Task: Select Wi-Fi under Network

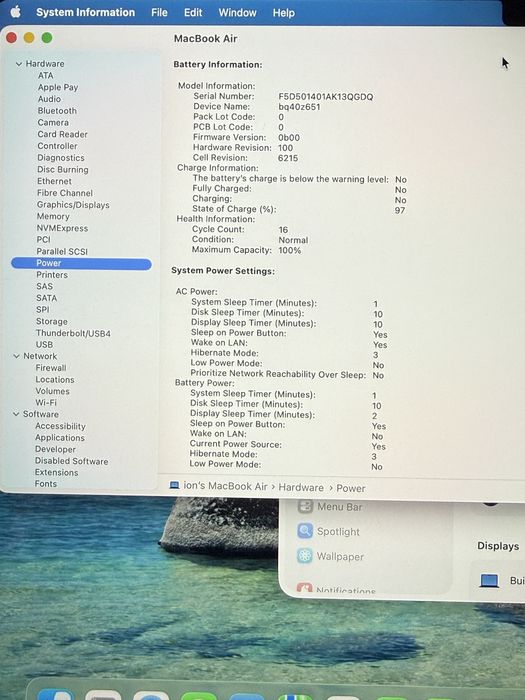Action: 46,402
